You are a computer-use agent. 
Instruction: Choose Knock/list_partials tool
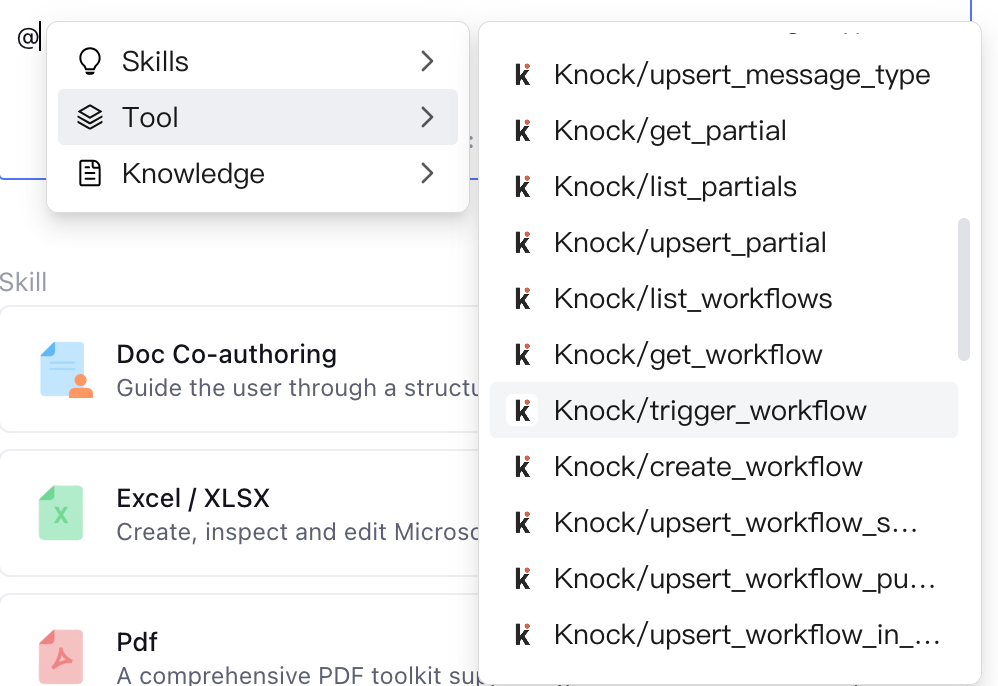point(724,186)
